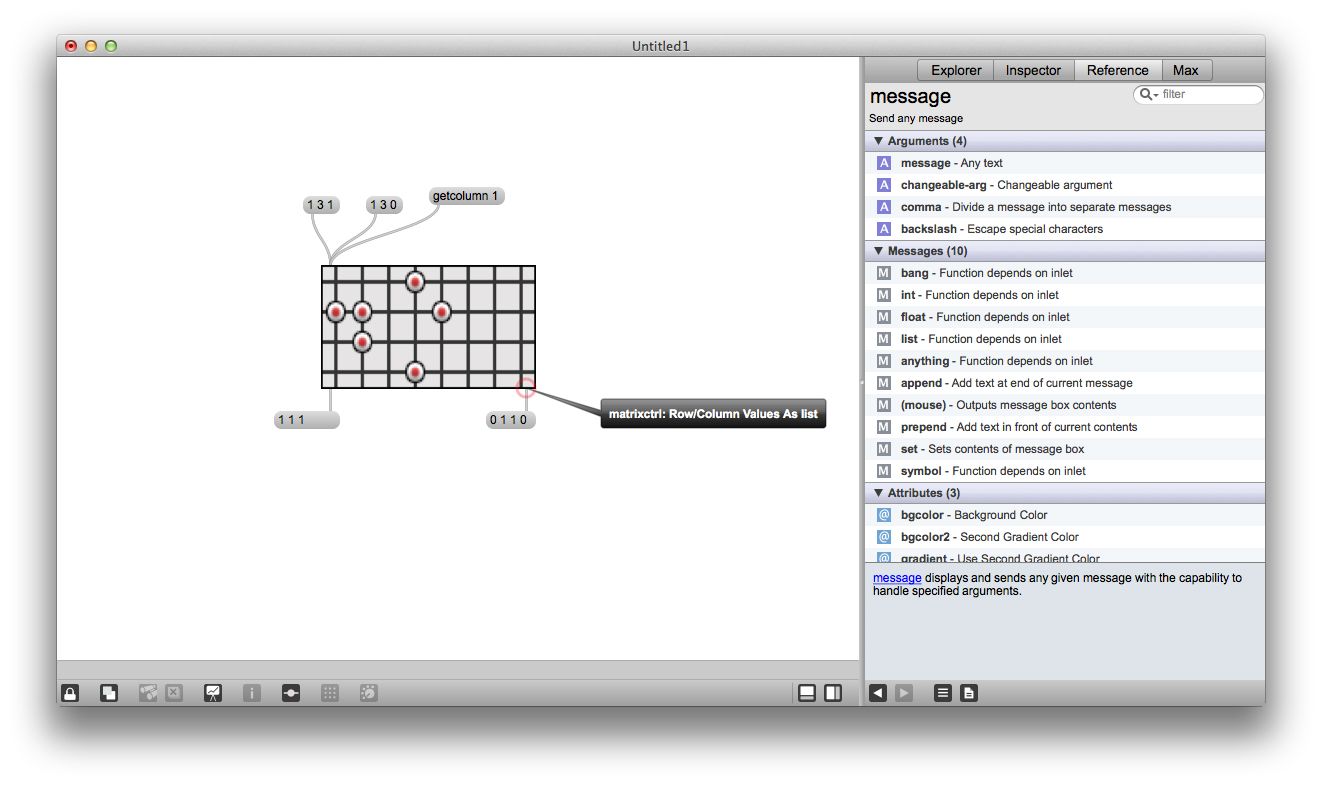The height and width of the screenshot is (785, 1322).
Task: Click the reference list view icon
Action: pos(943,692)
